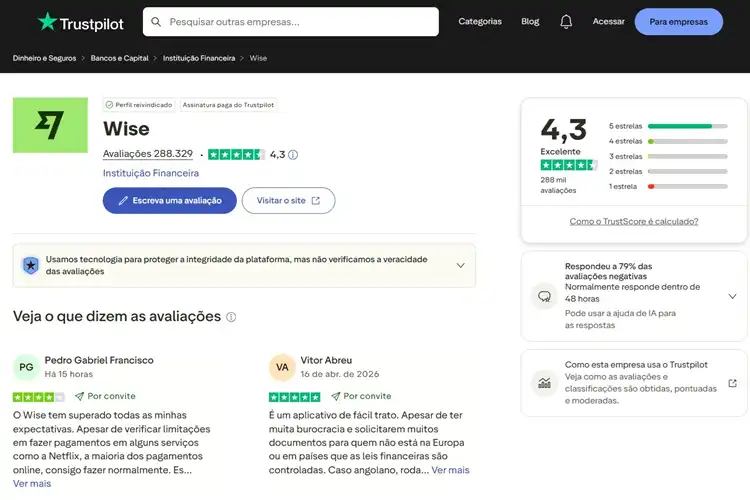
Task: Click the 5 estrelas green progress bar
Action: click(x=687, y=126)
